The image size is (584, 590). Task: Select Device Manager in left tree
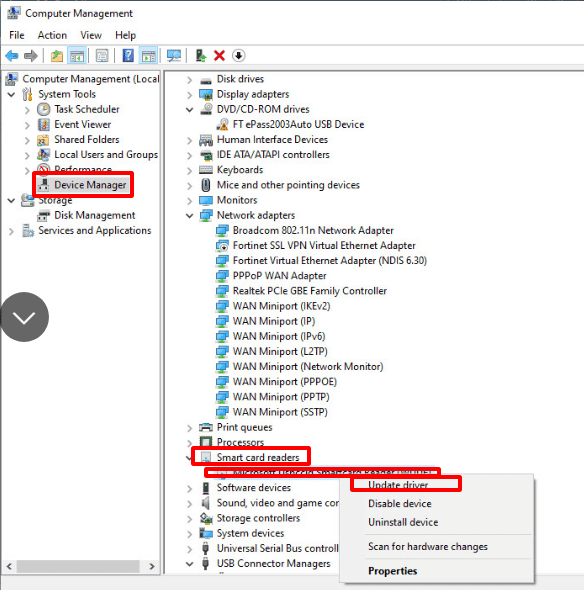coord(90,185)
